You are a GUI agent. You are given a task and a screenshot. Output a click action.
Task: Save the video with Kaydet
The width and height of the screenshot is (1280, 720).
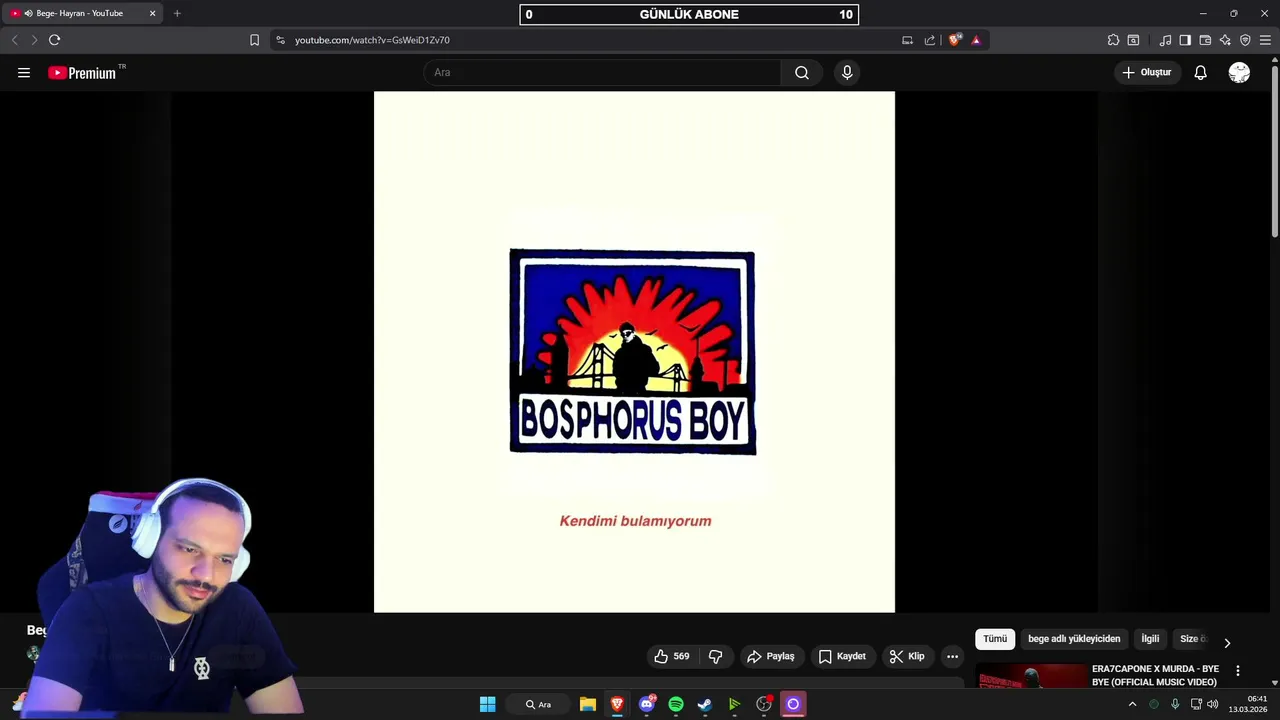(x=842, y=656)
